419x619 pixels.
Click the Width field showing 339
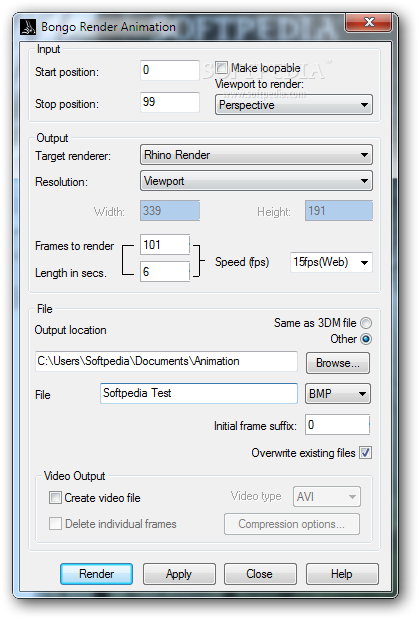(x=170, y=210)
